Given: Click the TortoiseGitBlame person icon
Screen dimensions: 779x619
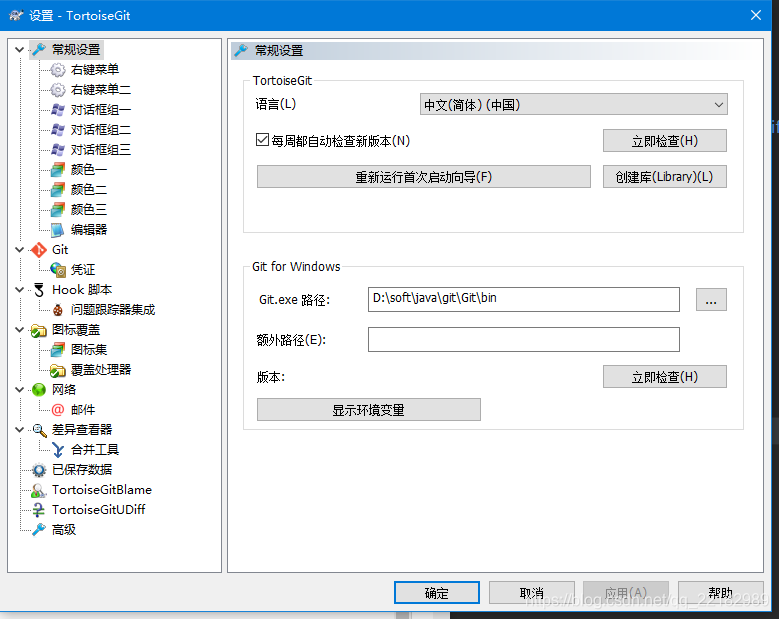Looking at the screenshot, I should click(39, 490).
